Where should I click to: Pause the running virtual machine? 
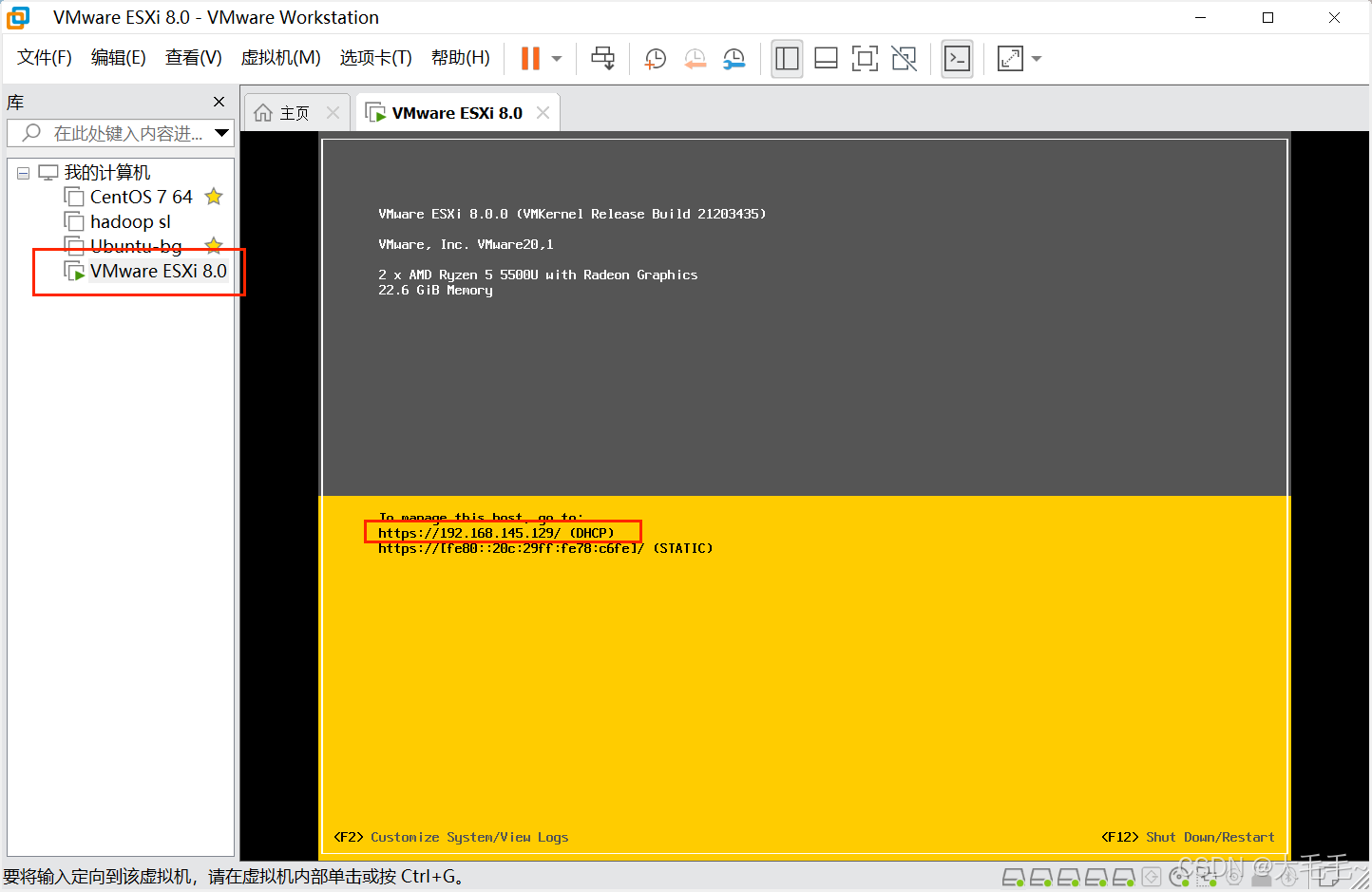tap(530, 58)
